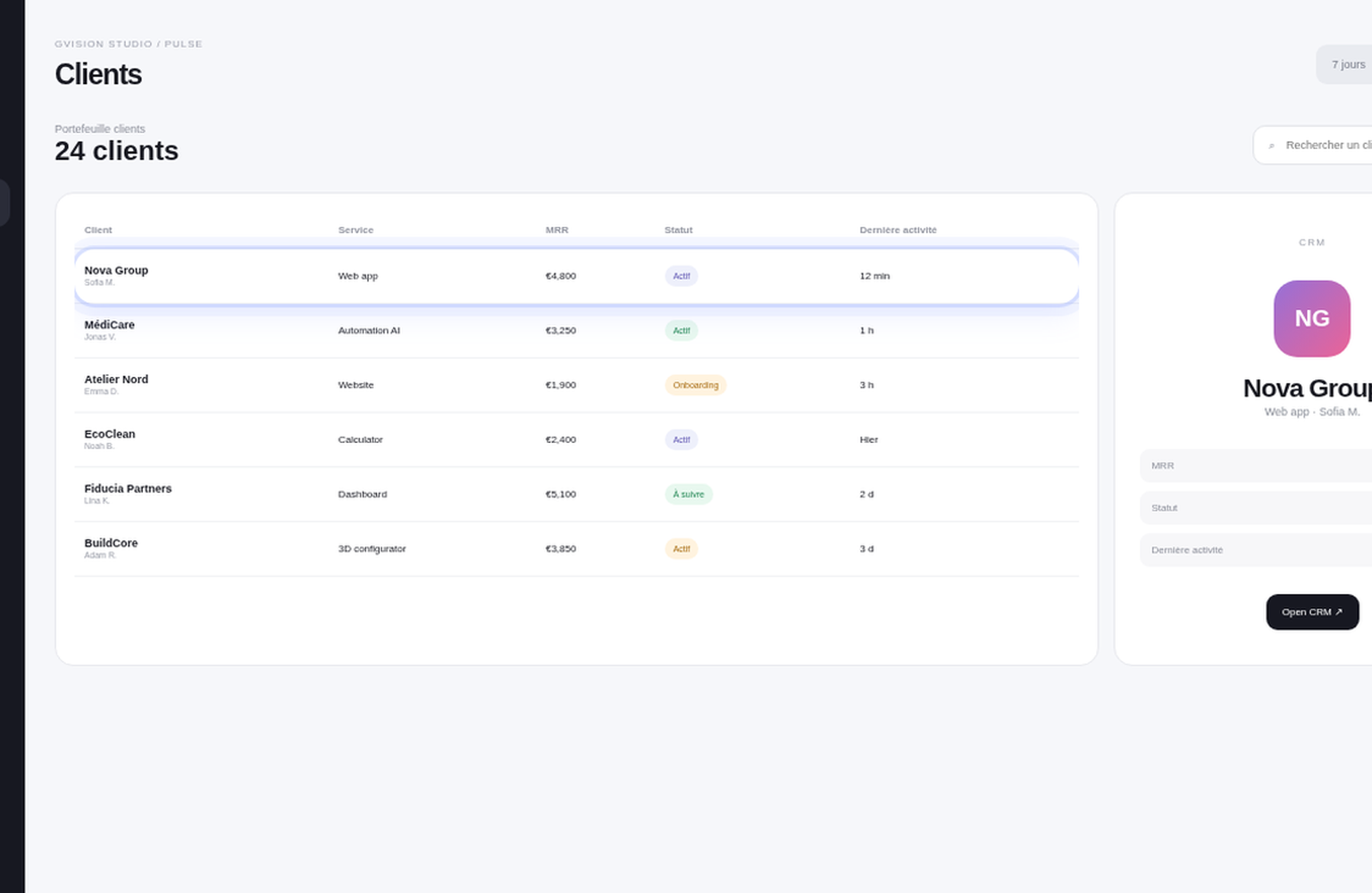Click the Statut field in CRM panel
The width and height of the screenshot is (1372, 893).
coord(1256,507)
